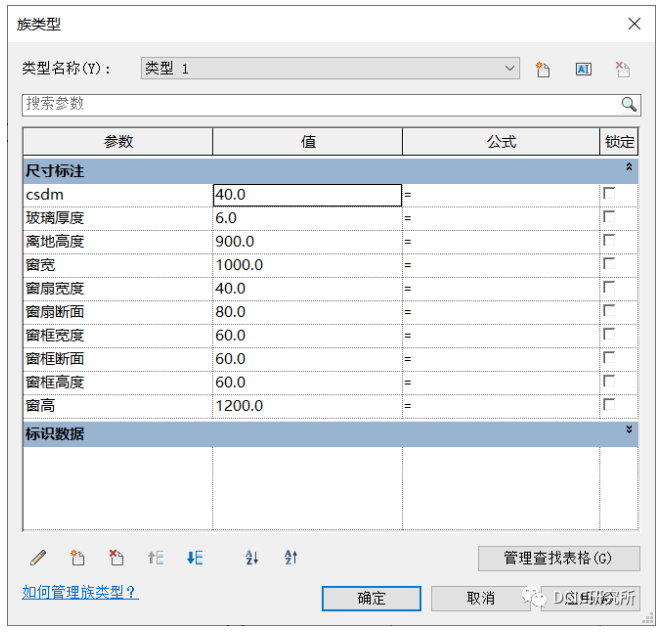The image size is (663, 633).
Task: Sort parameters in descending order
Action: (x=291, y=557)
